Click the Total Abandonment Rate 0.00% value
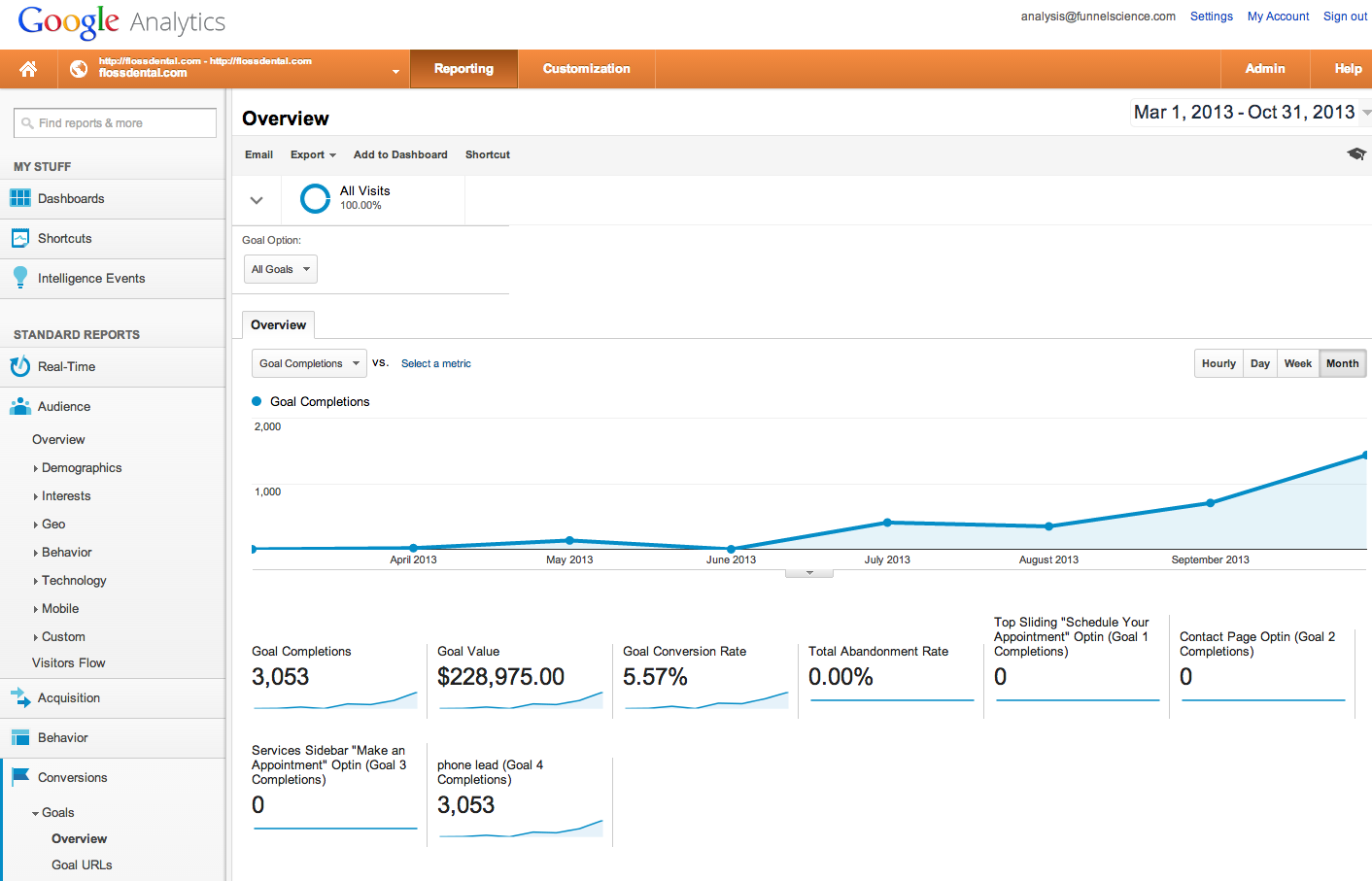 tap(840, 677)
